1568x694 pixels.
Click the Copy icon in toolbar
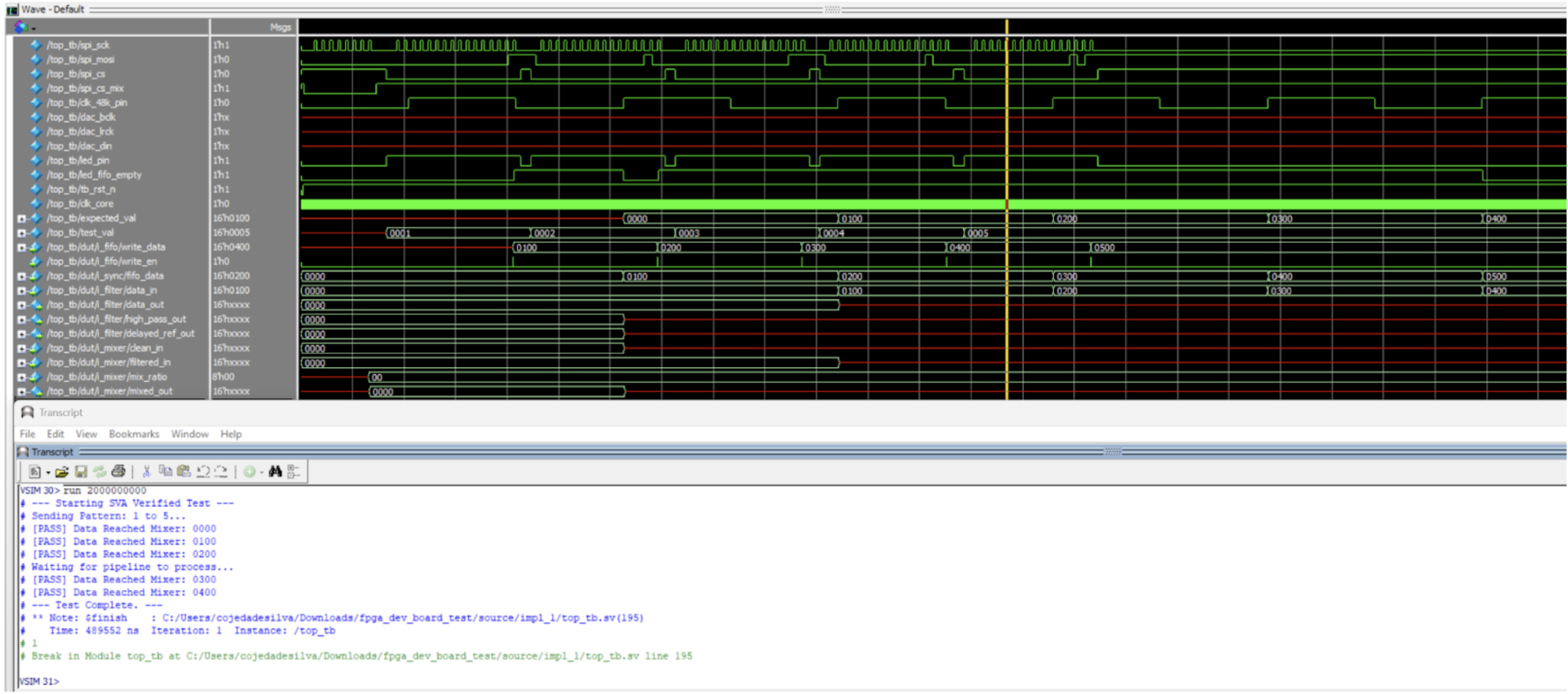[165, 472]
